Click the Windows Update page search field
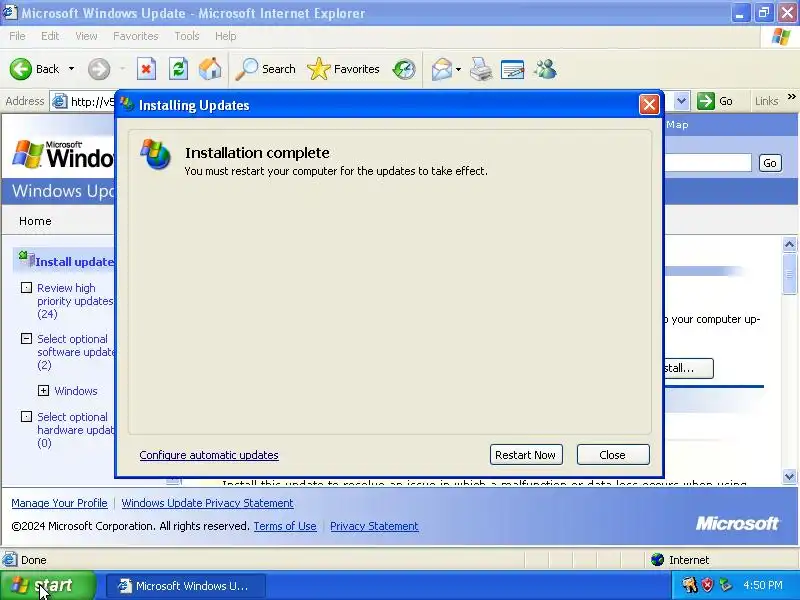Viewport: 800px width, 600px height. click(x=708, y=163)
